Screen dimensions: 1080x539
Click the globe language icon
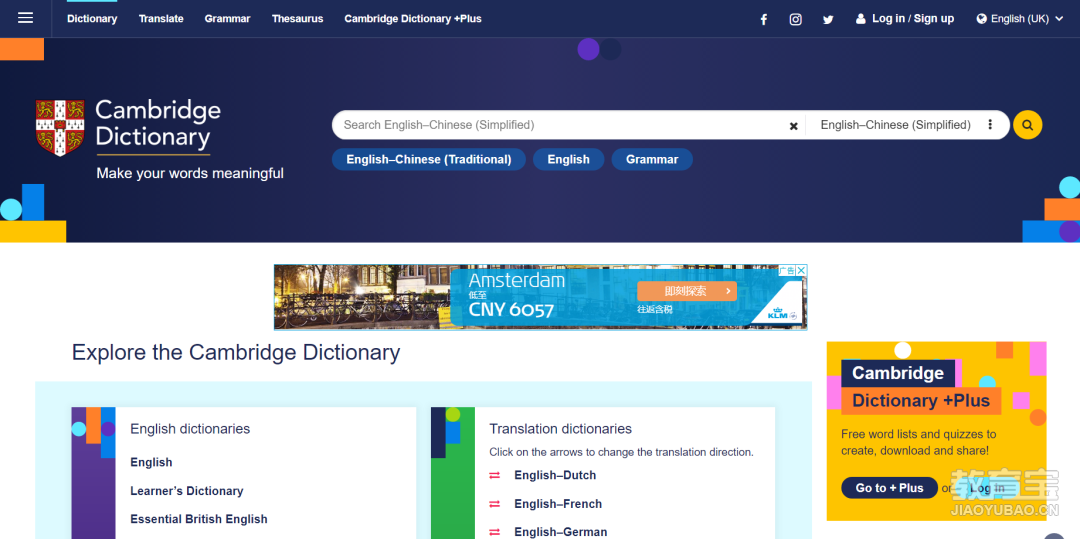982,19
